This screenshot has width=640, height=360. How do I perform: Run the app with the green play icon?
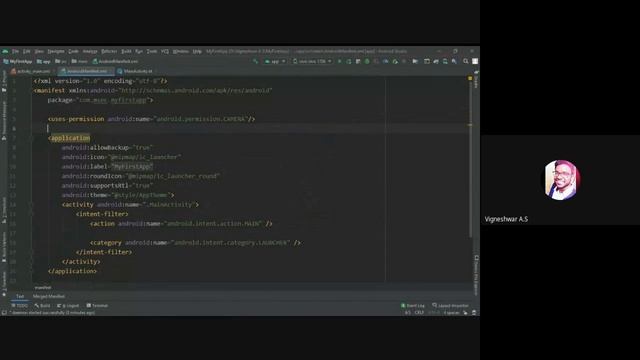[339, 61]
